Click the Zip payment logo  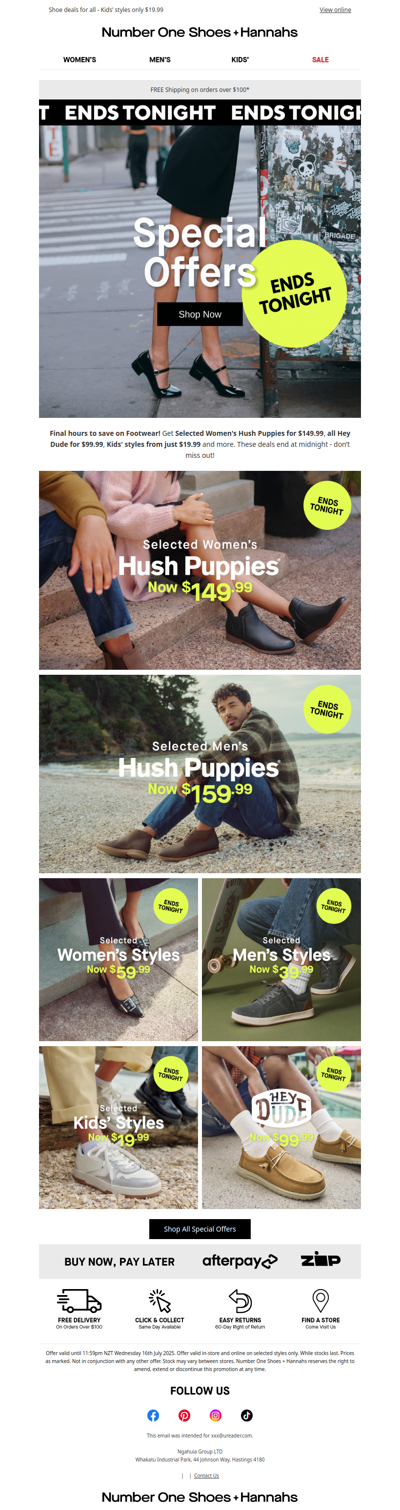[x=320, y=1260]
